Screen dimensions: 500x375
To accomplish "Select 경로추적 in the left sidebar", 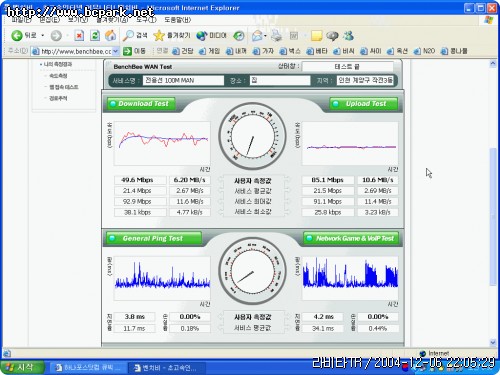I will 58,98.
